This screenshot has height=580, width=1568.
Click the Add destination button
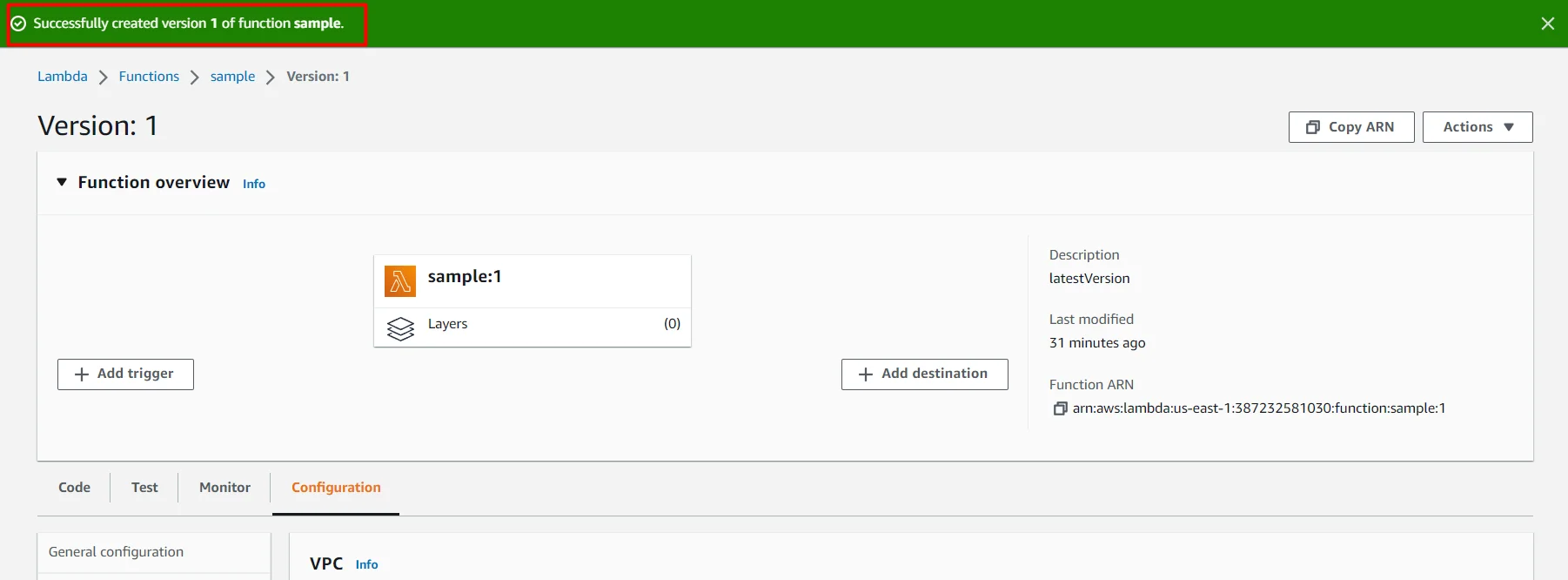point(925,374)
